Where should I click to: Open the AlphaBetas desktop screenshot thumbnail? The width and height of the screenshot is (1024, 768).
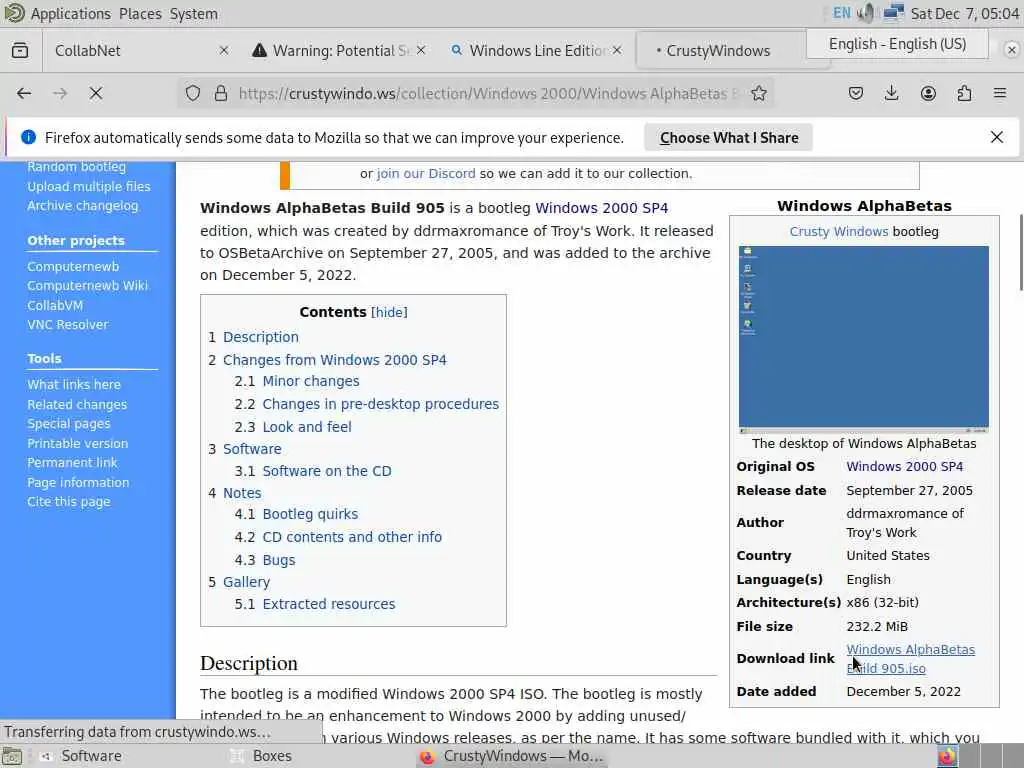[x=863, y=340]
